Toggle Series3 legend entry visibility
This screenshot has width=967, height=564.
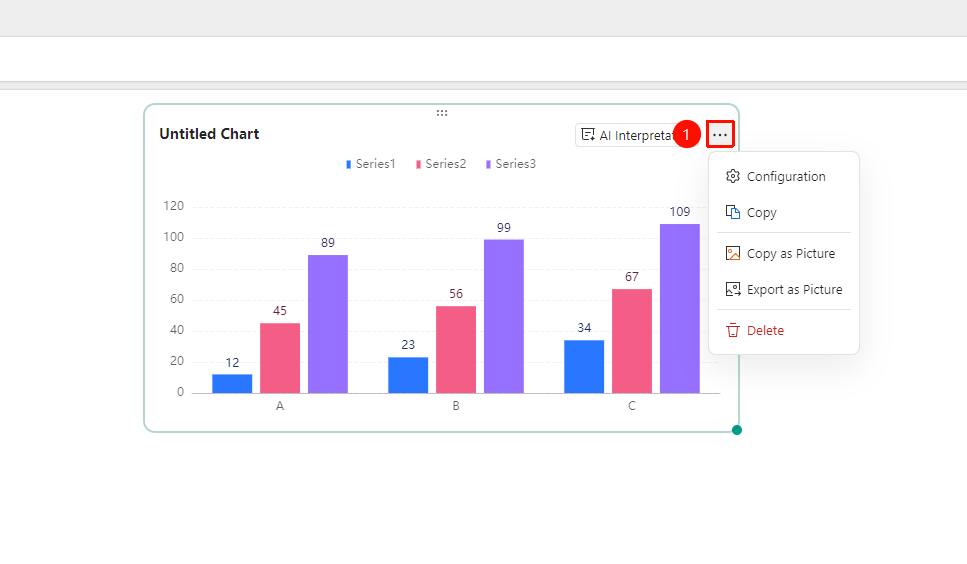510,164
